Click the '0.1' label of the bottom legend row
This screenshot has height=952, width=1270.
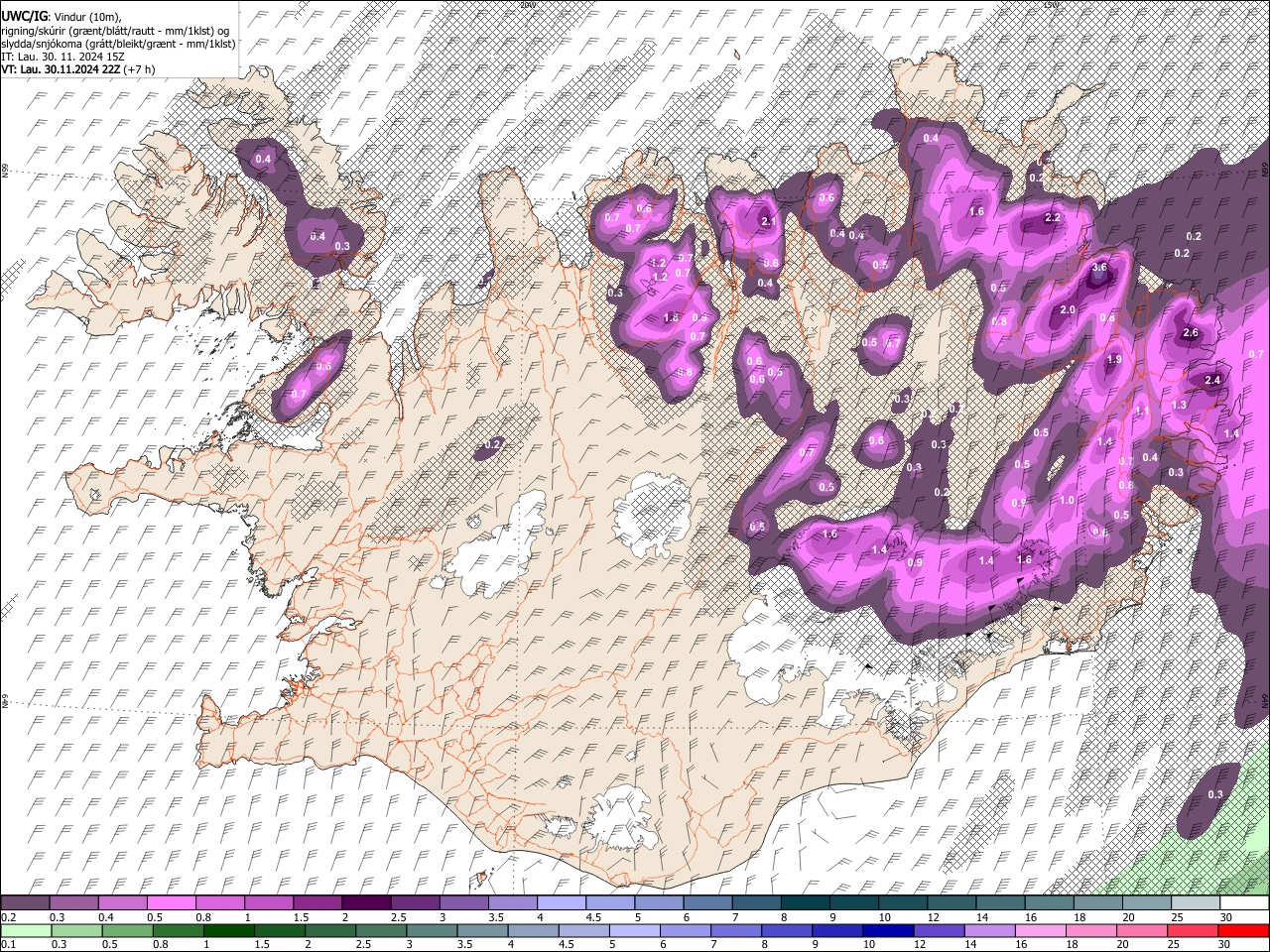point(8,945)
